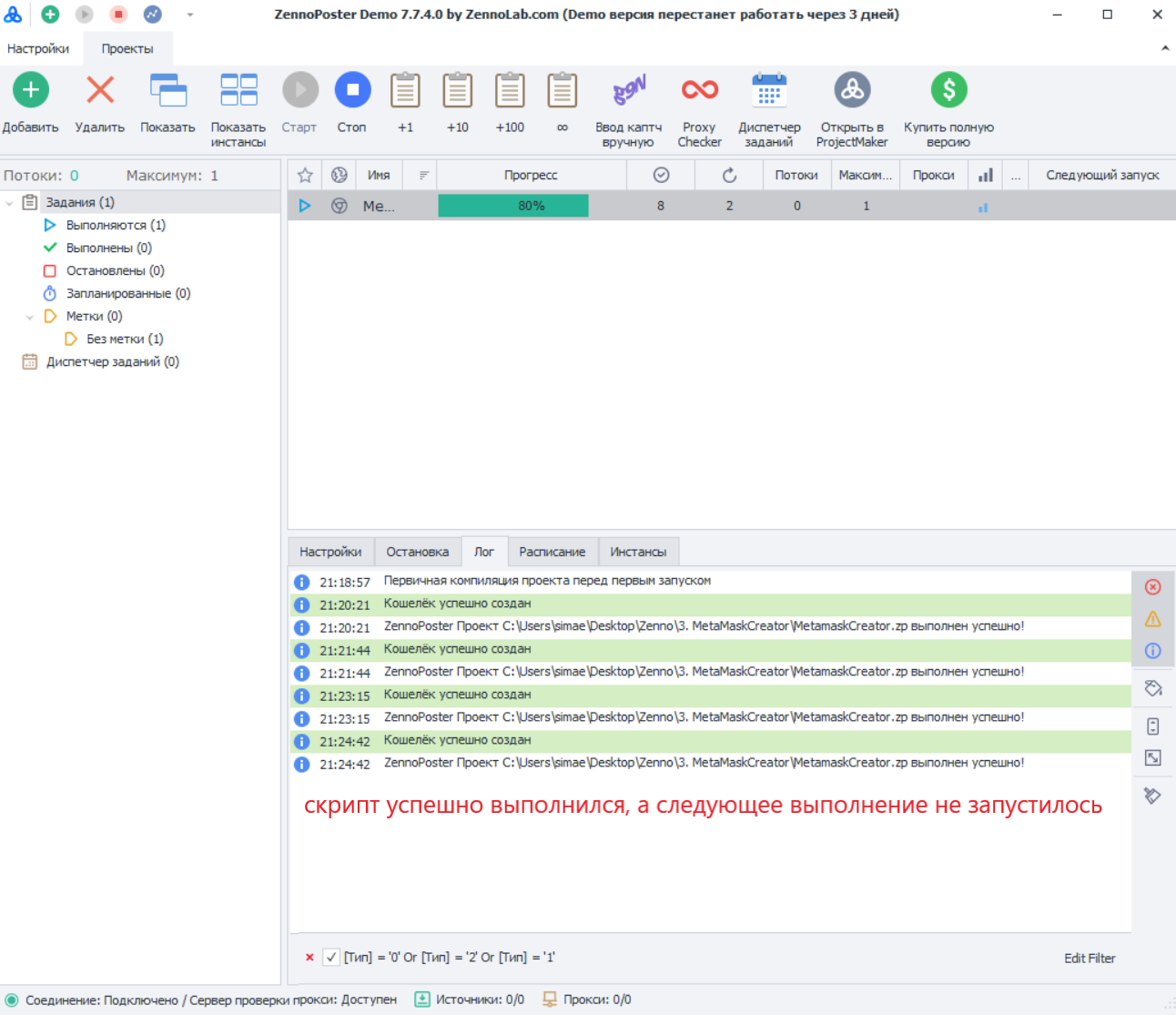Select the log row 'Первичная компиляция проекта перед первым запуском'
Viewport: 1176px width, 1015px height.
click(710, 581)
